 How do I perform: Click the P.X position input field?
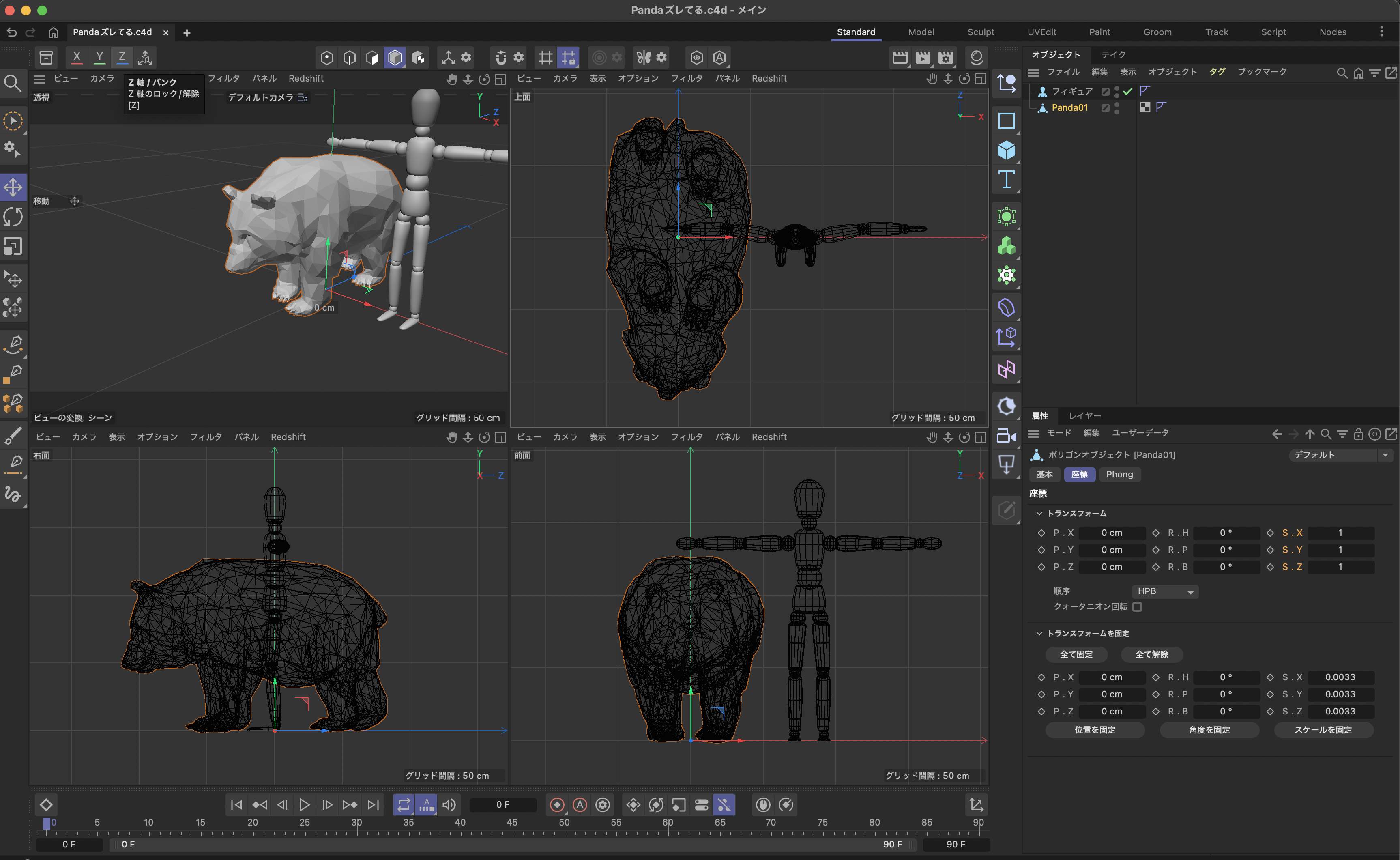point(1111,533)
